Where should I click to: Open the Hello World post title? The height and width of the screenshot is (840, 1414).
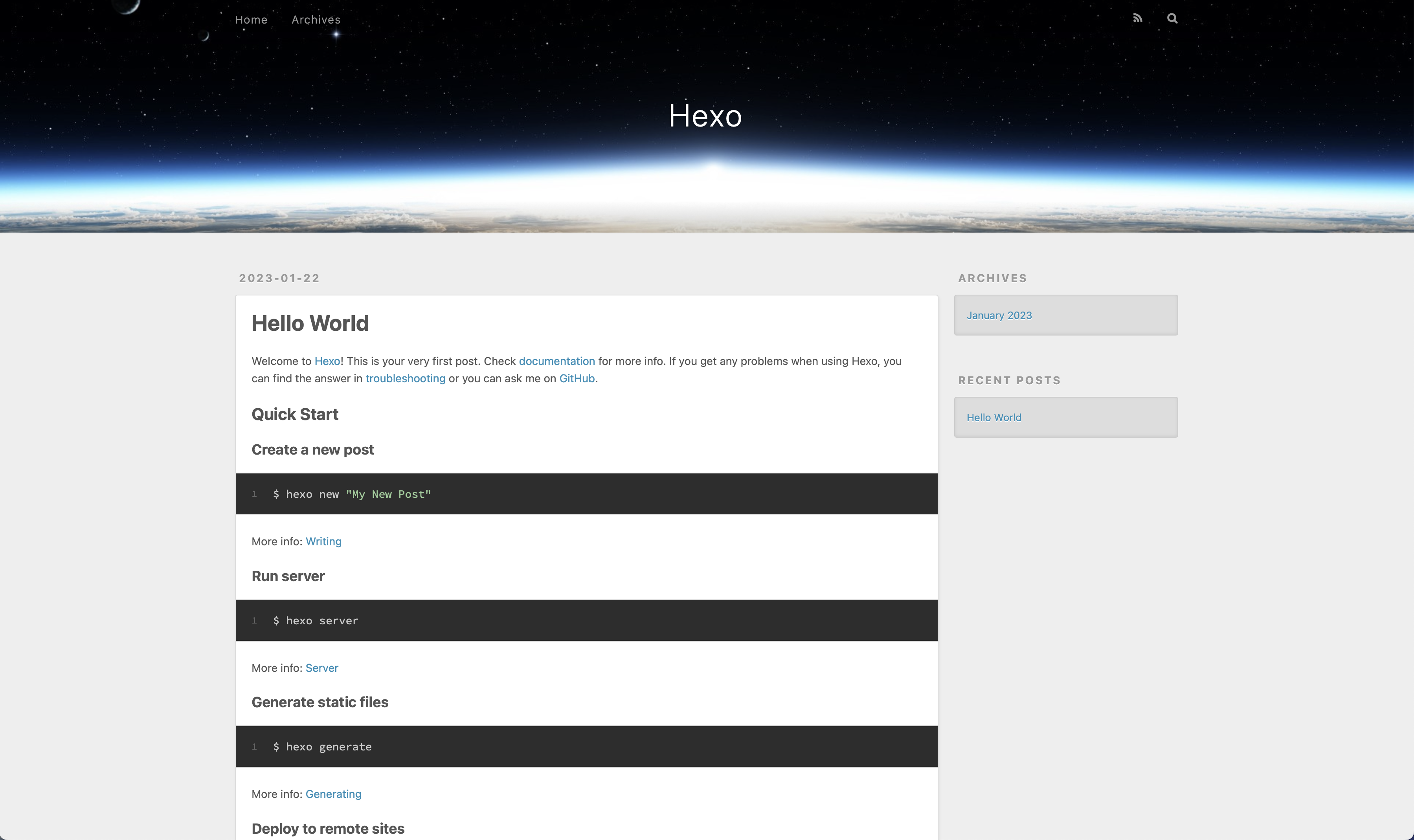310,323
